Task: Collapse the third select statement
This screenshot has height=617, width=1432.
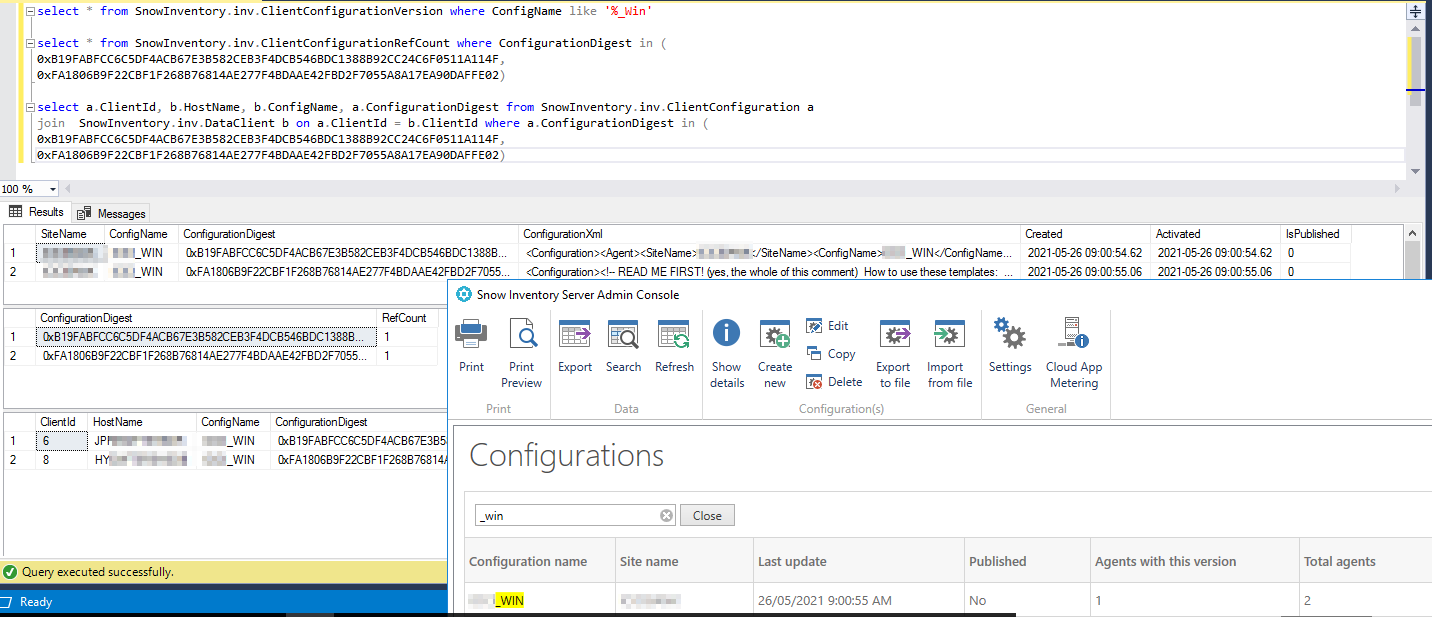Action: click(29, 107)
